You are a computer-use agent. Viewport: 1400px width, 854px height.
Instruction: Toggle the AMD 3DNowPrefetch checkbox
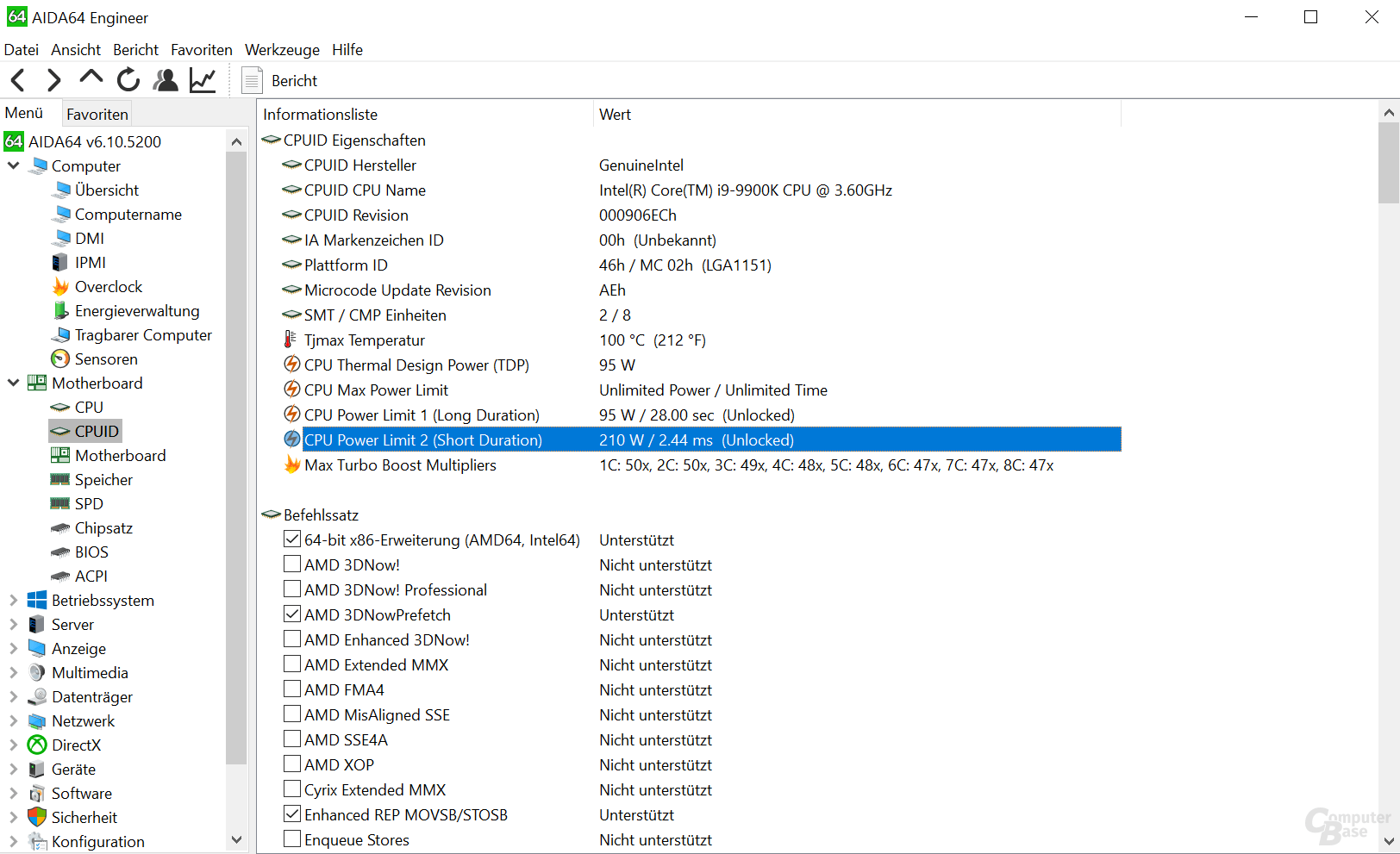click(292, 614)
